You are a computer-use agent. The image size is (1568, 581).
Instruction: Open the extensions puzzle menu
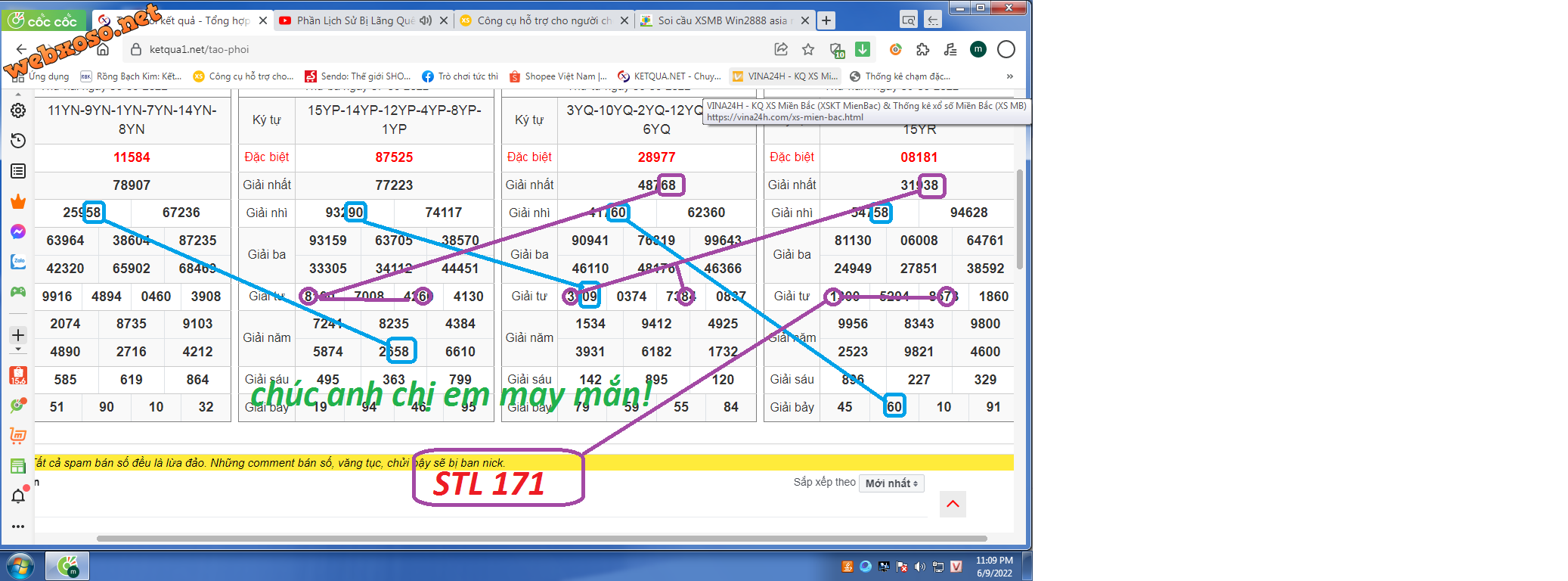(x=922, y=49)
